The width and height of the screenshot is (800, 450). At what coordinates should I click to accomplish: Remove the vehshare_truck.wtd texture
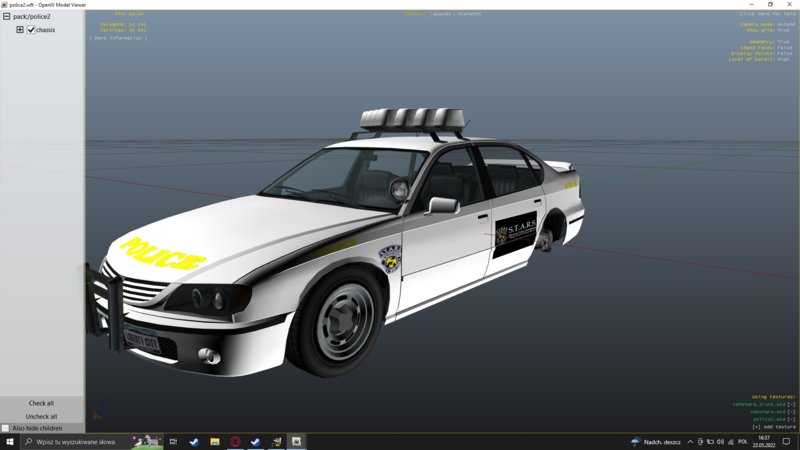click(x=791, y=404)
